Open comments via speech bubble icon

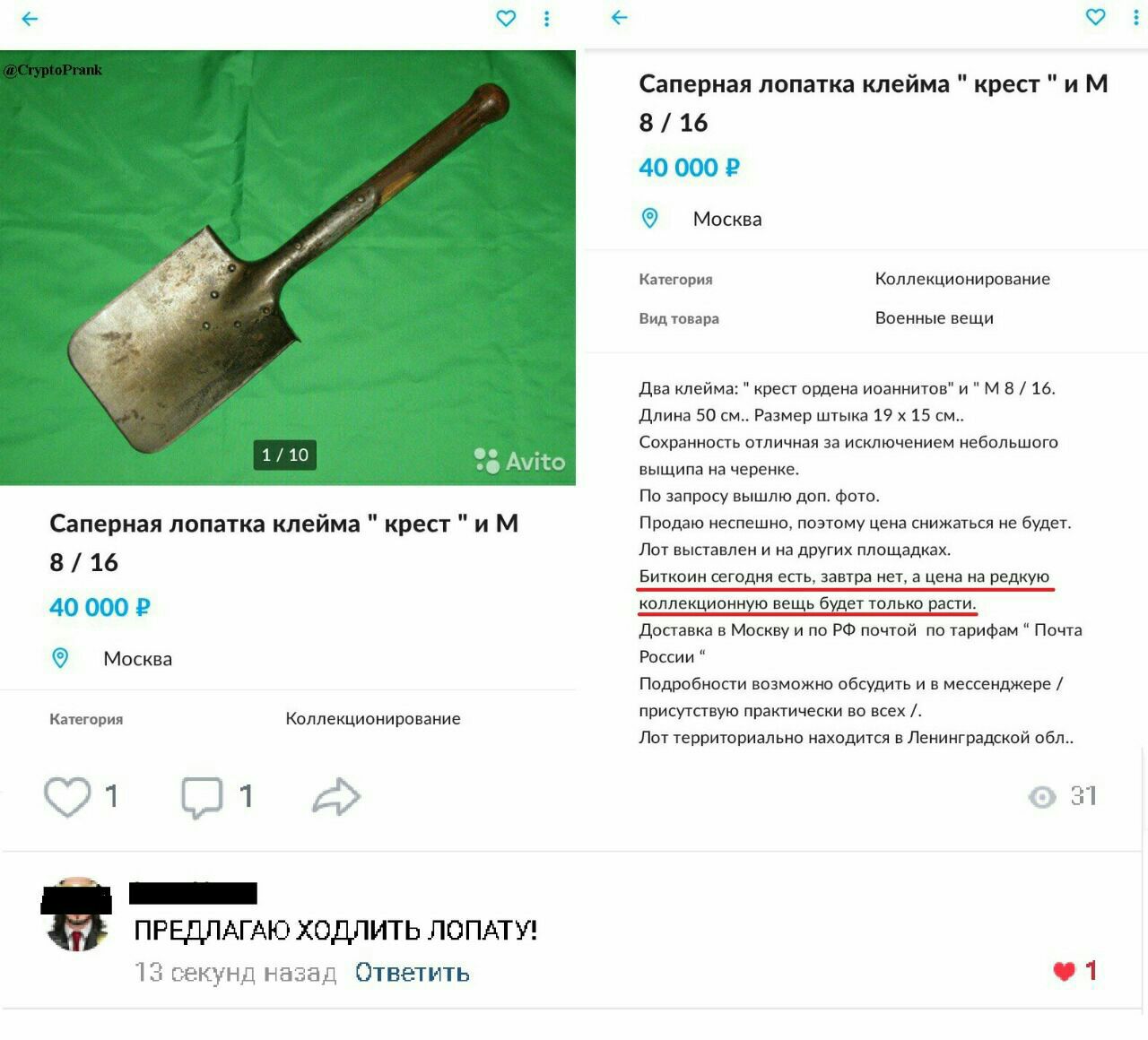tap(202, 796)
